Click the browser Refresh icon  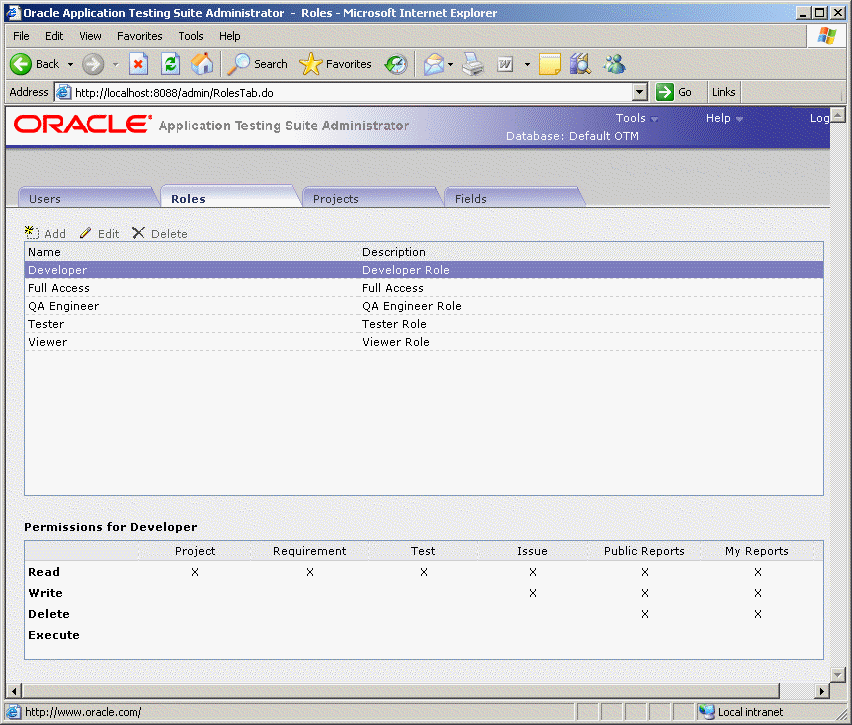[171, 64]
